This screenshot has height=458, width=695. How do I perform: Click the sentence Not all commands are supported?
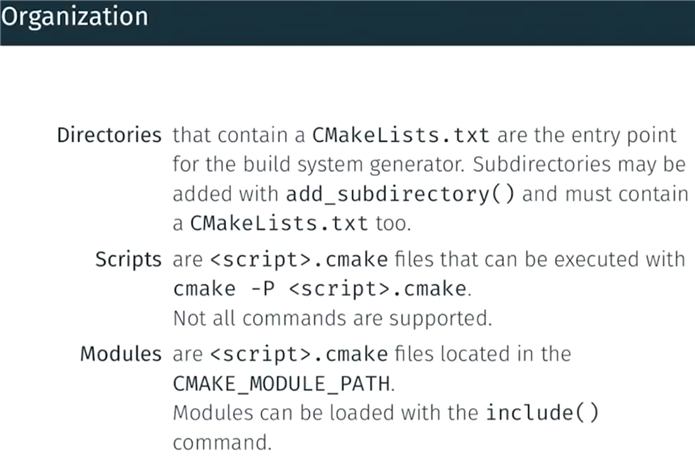332,318
